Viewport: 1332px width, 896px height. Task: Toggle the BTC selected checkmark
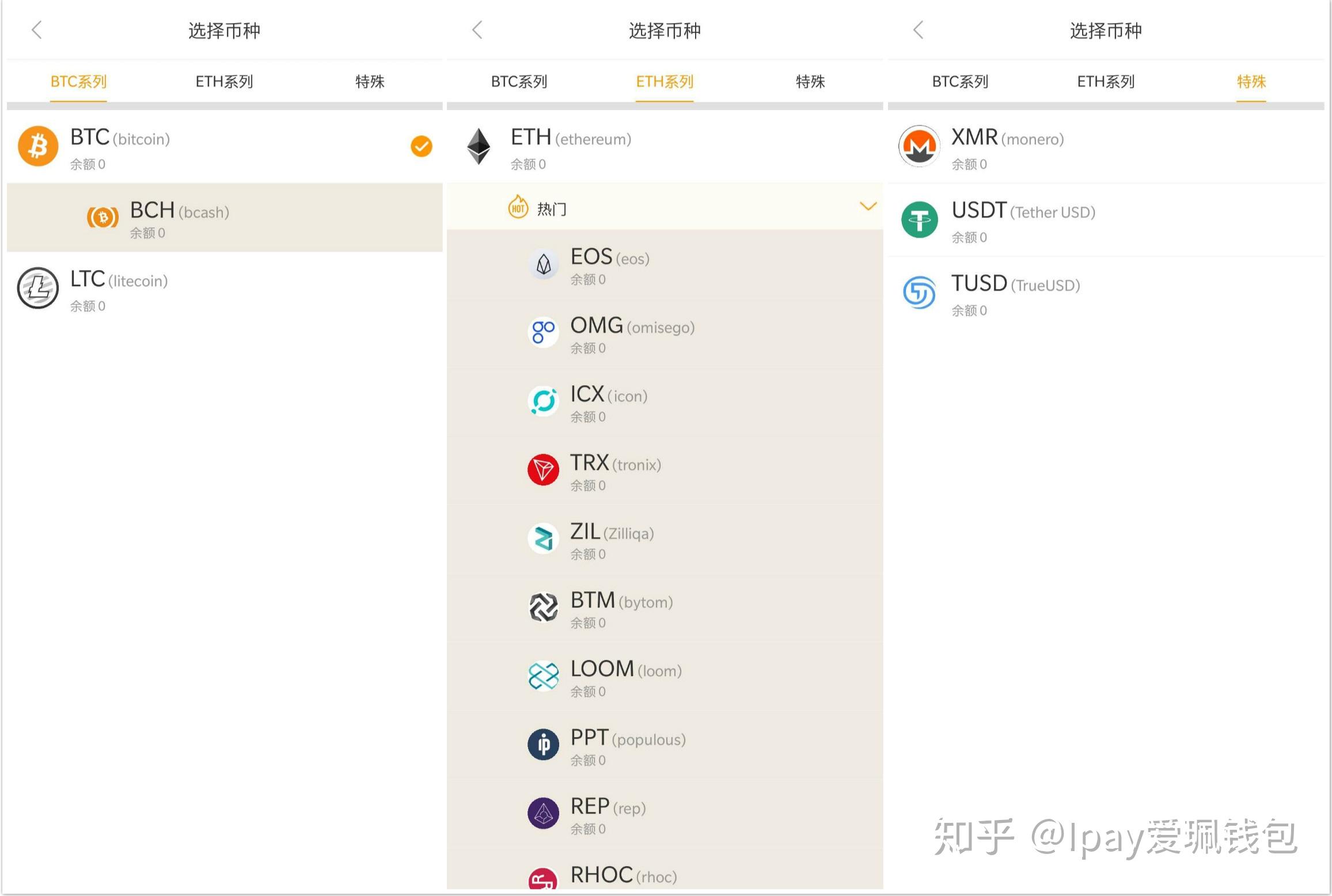pyautogui.click(x=421, y=148)
